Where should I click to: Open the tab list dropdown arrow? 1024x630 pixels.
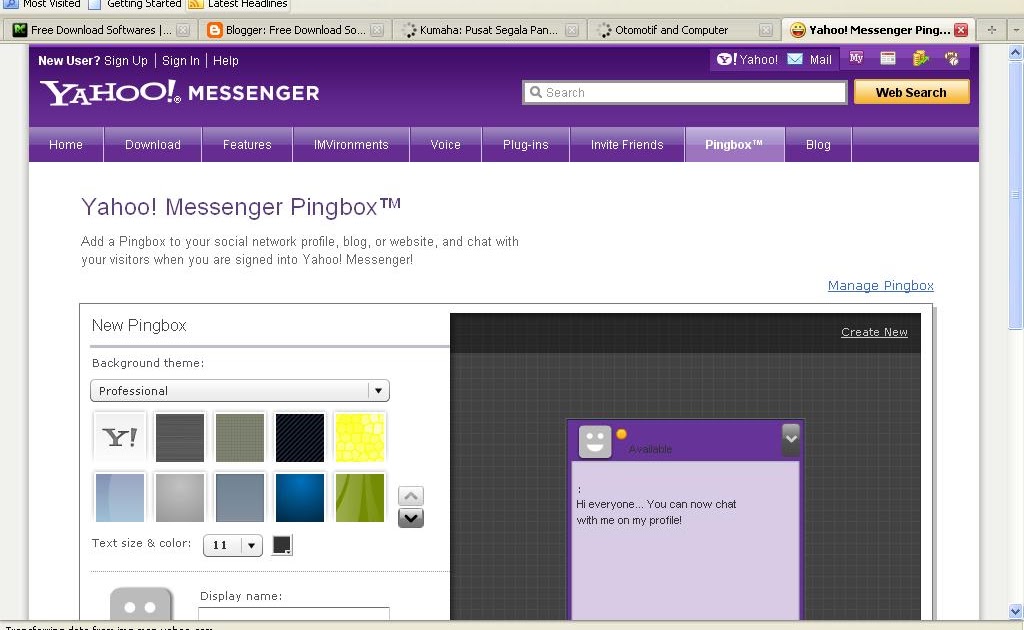click(x=1016, y=30)
